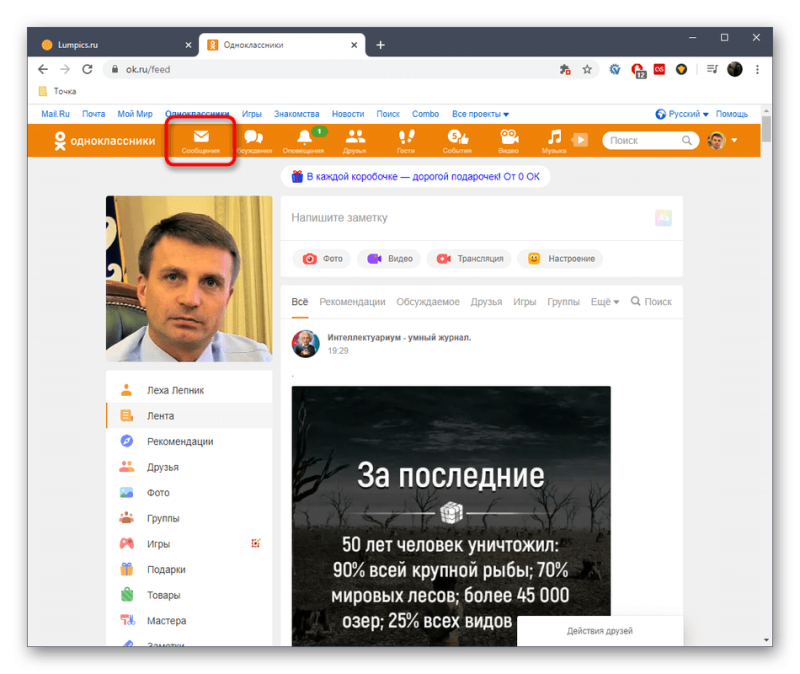Screen dimensions: 800x674
Task: Expand the account menu arrow beside the avatar
Action: pyautogui.click(x=734, y=140)
